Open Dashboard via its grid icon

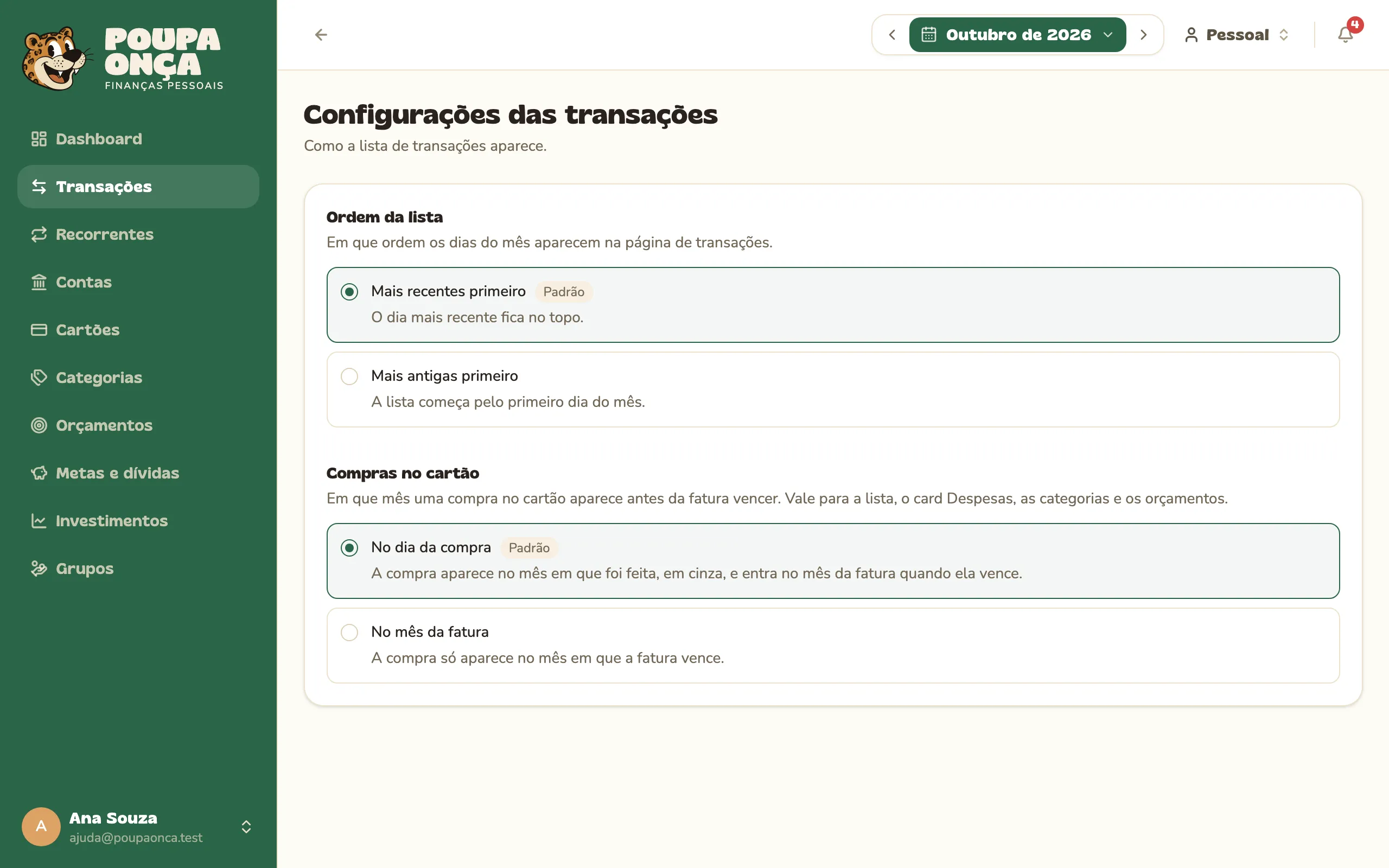click(39, 139)
